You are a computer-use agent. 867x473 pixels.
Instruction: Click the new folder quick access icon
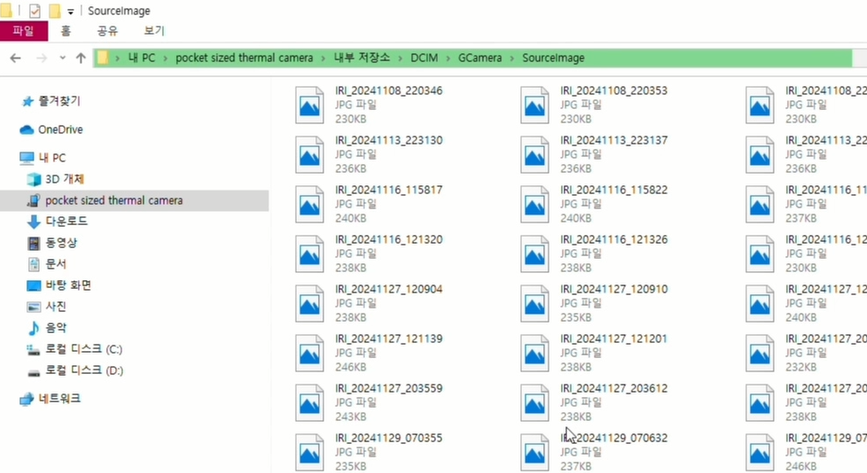pyautogui.click(x=55, y=11)
